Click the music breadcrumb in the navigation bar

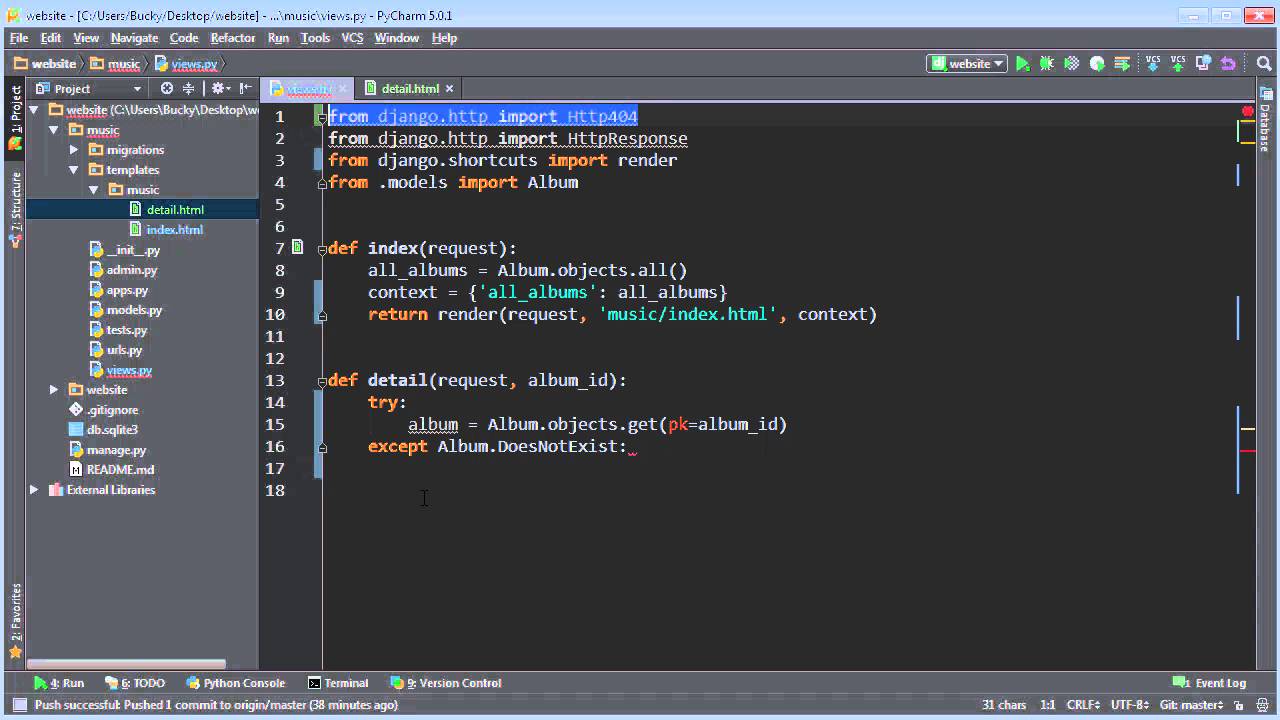click(x=115, y=64)
